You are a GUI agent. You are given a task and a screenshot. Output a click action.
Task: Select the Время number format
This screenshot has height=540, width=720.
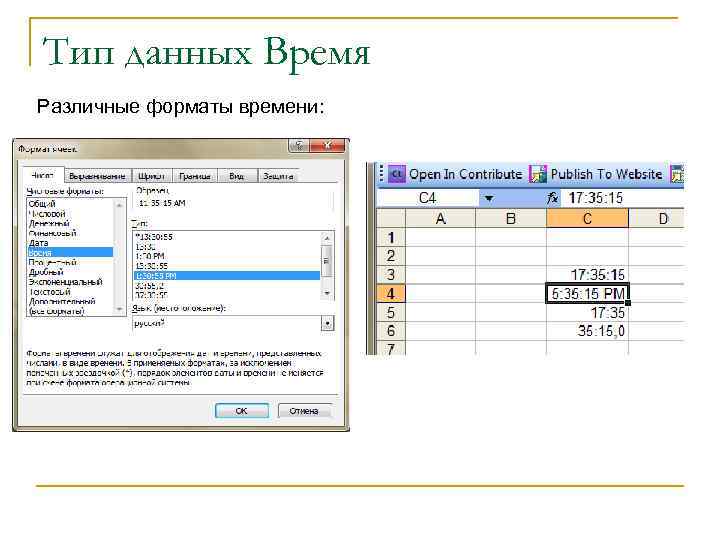click(x=70, y=253)
